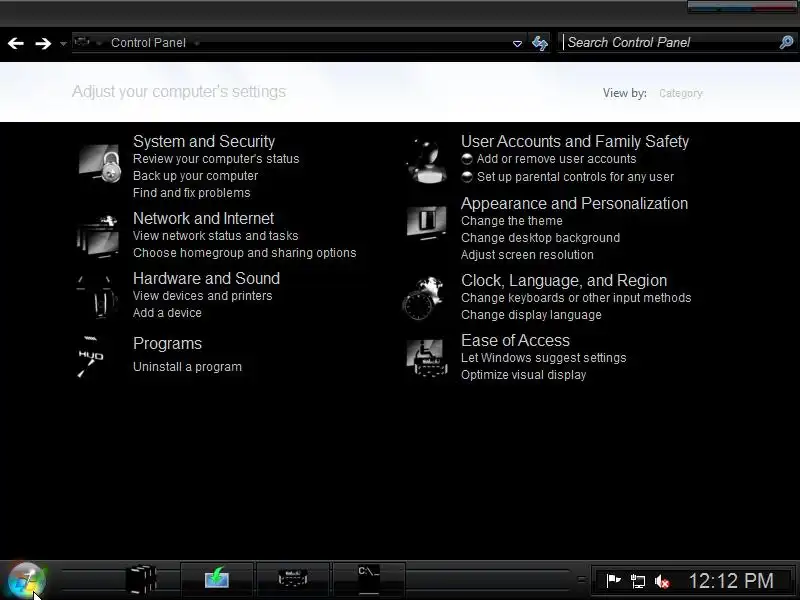Open the View by Category dropdown
The width and height of the screenshot is (800, 600).
point(681,93)
